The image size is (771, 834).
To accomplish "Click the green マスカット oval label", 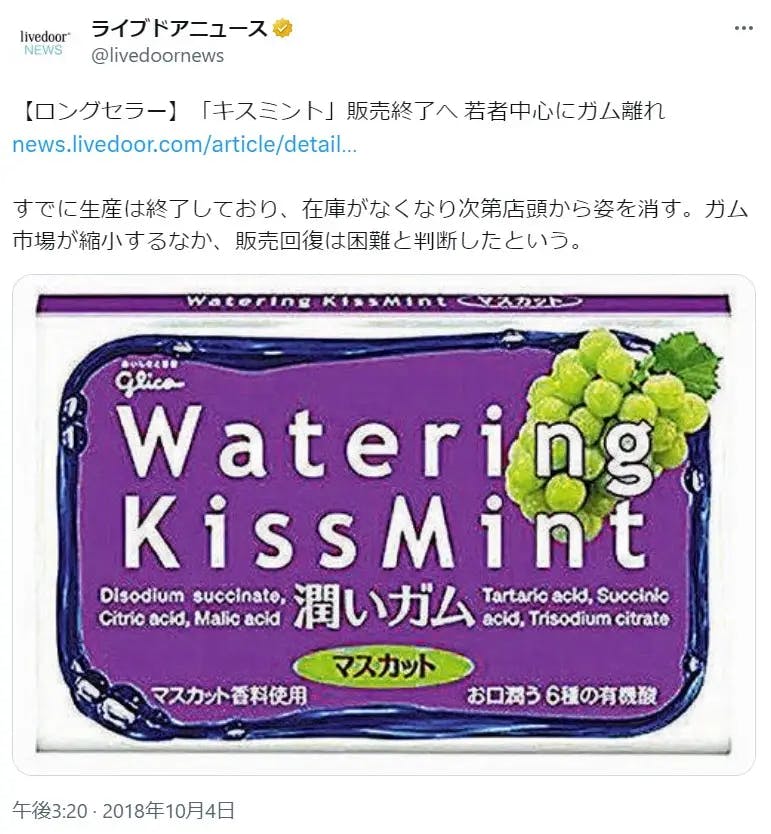I will (382, 666).
